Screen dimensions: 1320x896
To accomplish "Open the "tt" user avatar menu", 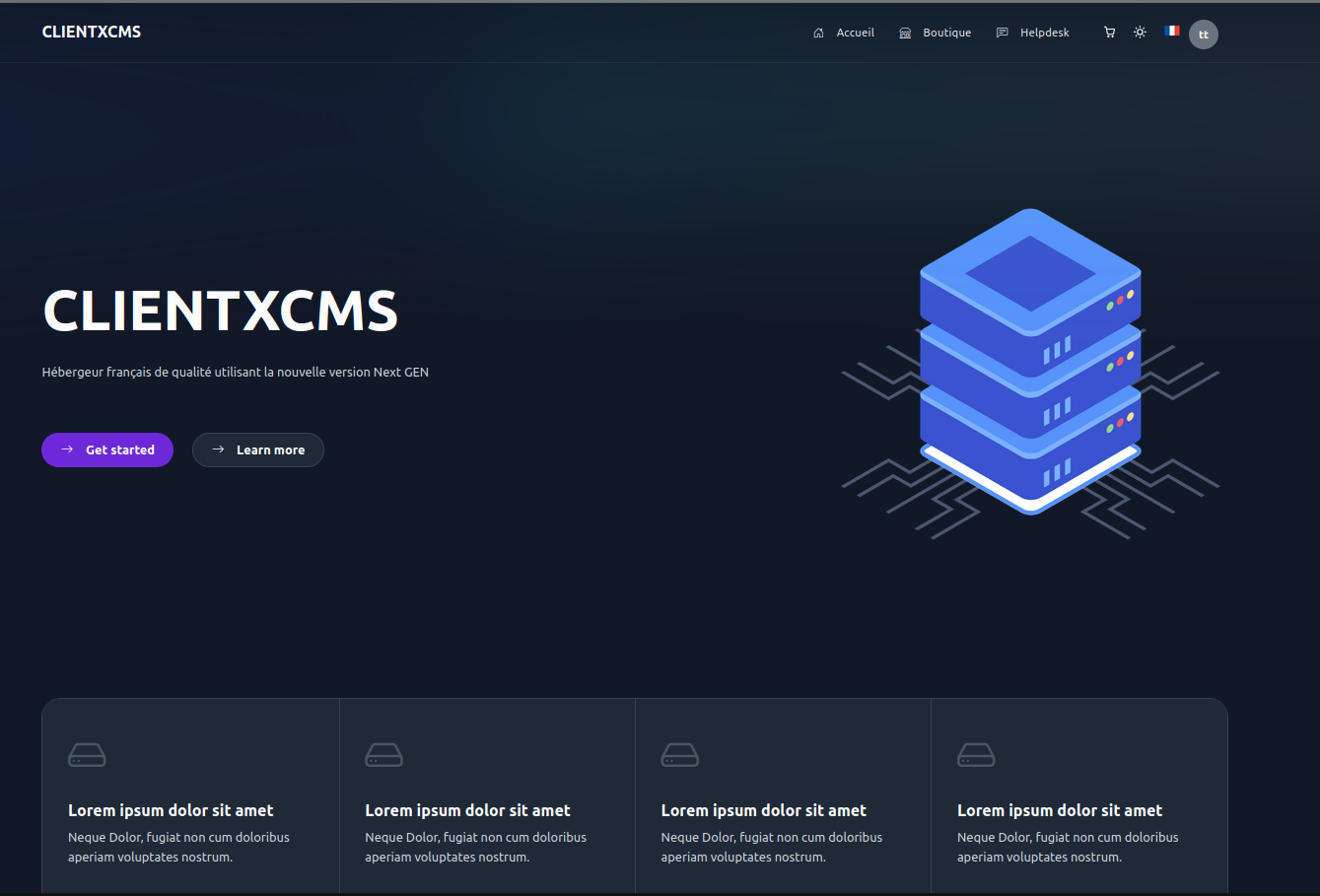I will coord(1203,34).
